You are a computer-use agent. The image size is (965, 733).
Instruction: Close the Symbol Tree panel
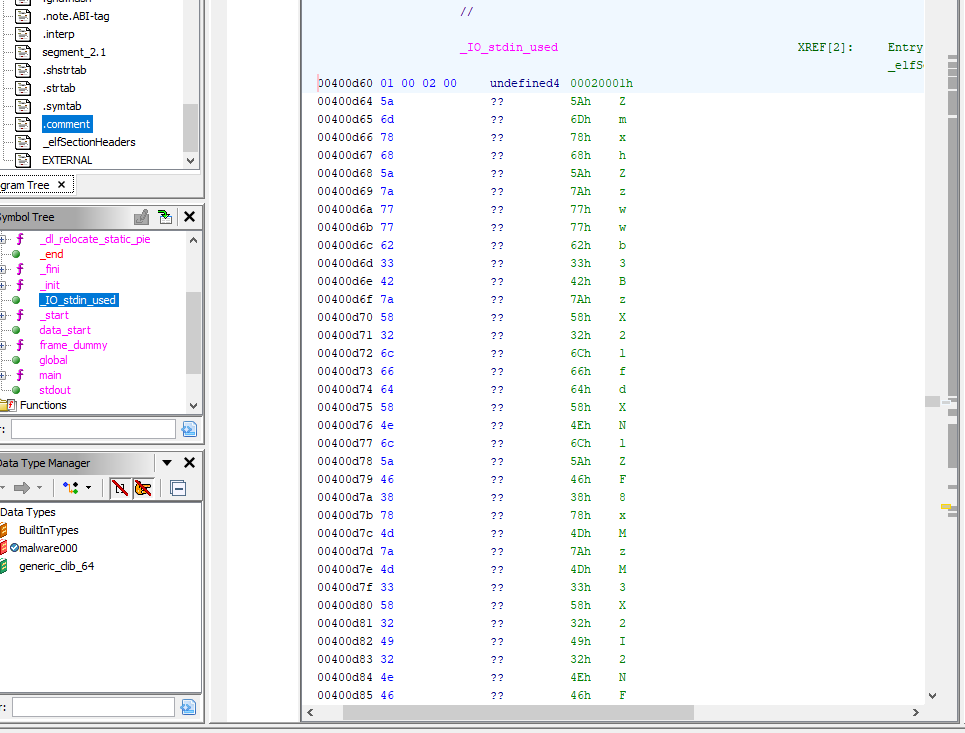pyautogui.click(x=189, y=217)
